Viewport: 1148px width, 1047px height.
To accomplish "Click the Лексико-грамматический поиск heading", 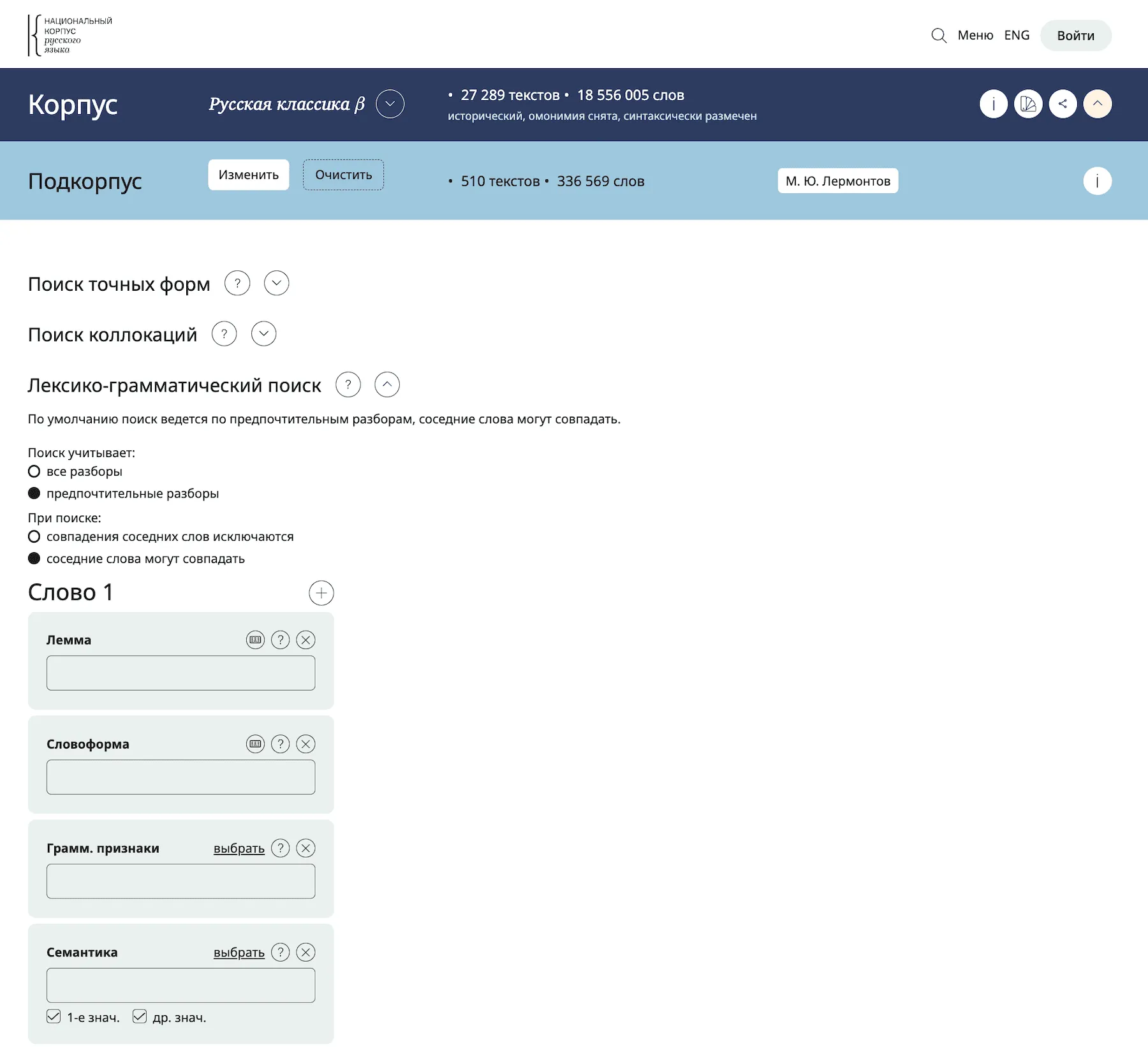I will click(175, 385).
